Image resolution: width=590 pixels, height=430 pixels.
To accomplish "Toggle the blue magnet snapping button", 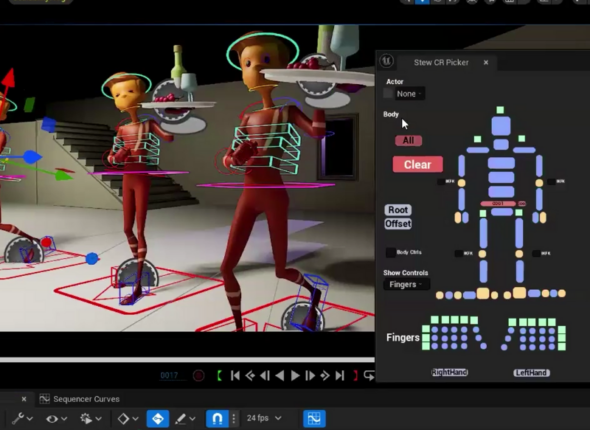I will coord(217,419).
